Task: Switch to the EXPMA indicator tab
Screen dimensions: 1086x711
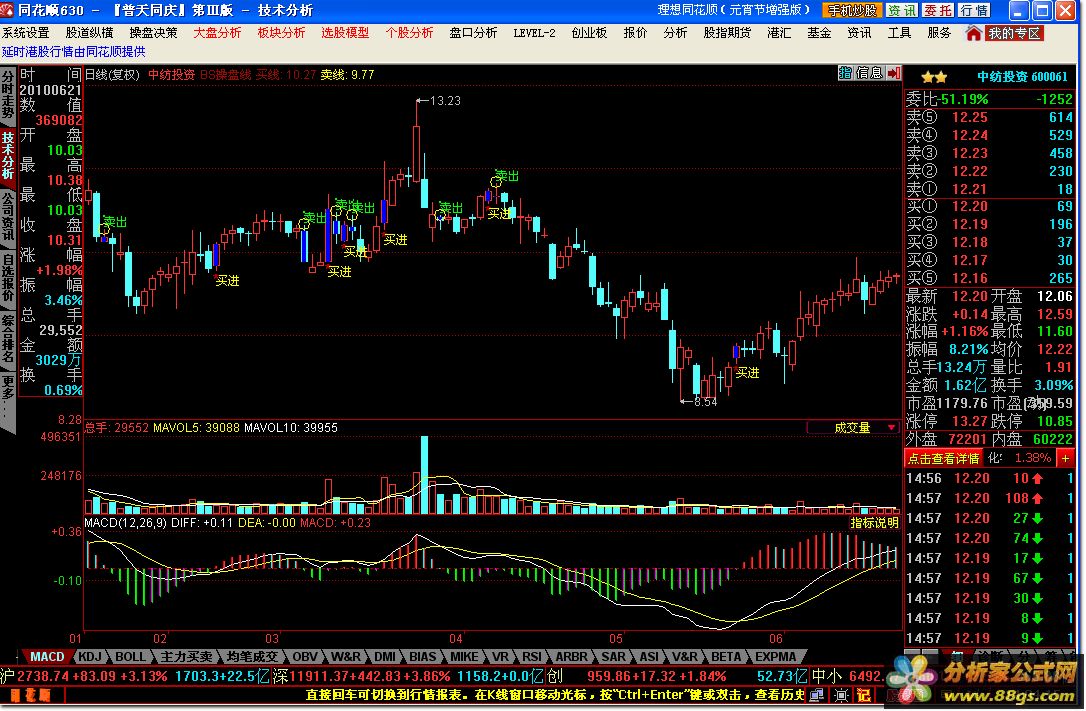Action: click(775, 656)
